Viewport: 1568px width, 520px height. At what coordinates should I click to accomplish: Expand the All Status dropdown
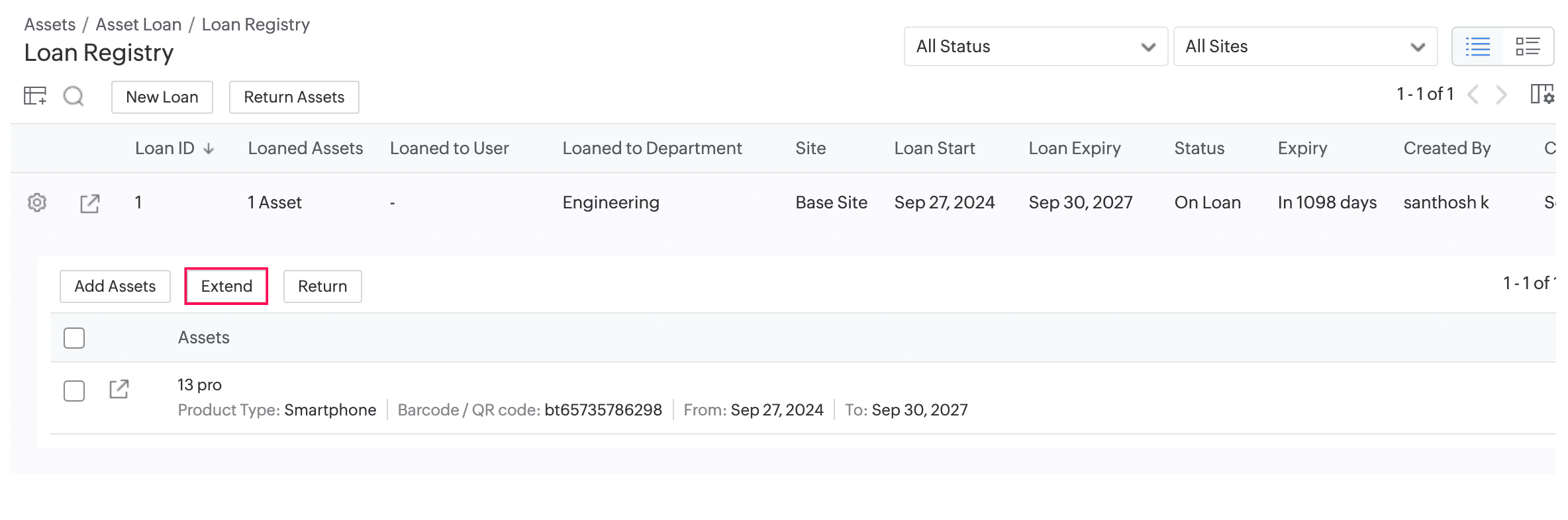tap(1035, 46)
